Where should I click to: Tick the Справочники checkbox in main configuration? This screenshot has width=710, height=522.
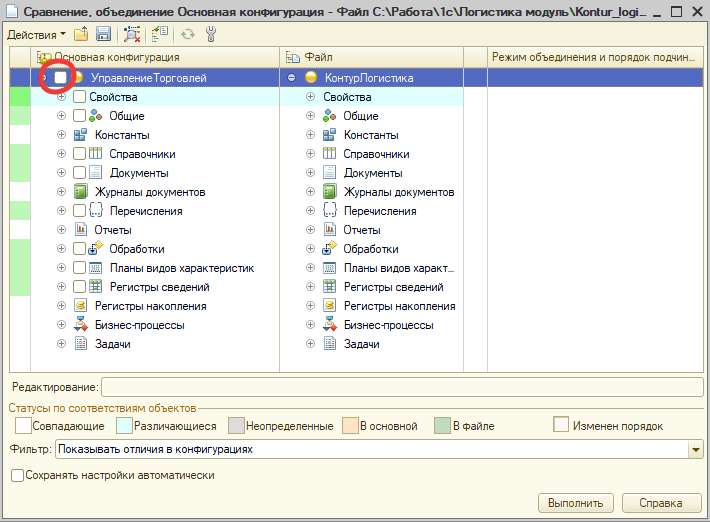80,154
